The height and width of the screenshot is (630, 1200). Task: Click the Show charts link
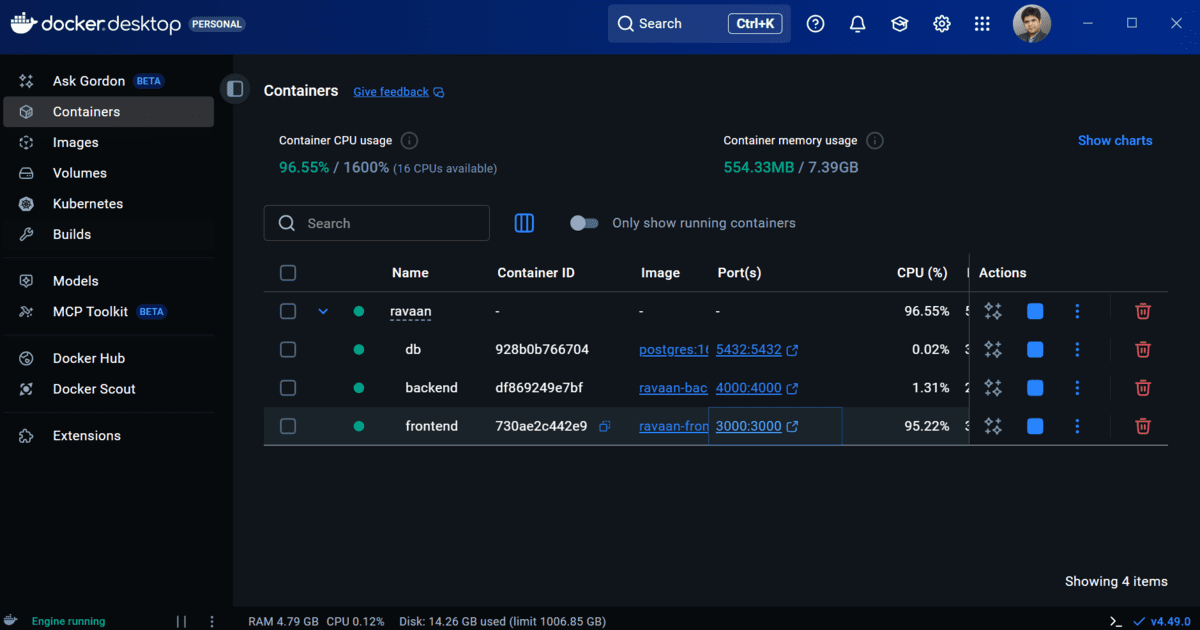pos(1115,140)
